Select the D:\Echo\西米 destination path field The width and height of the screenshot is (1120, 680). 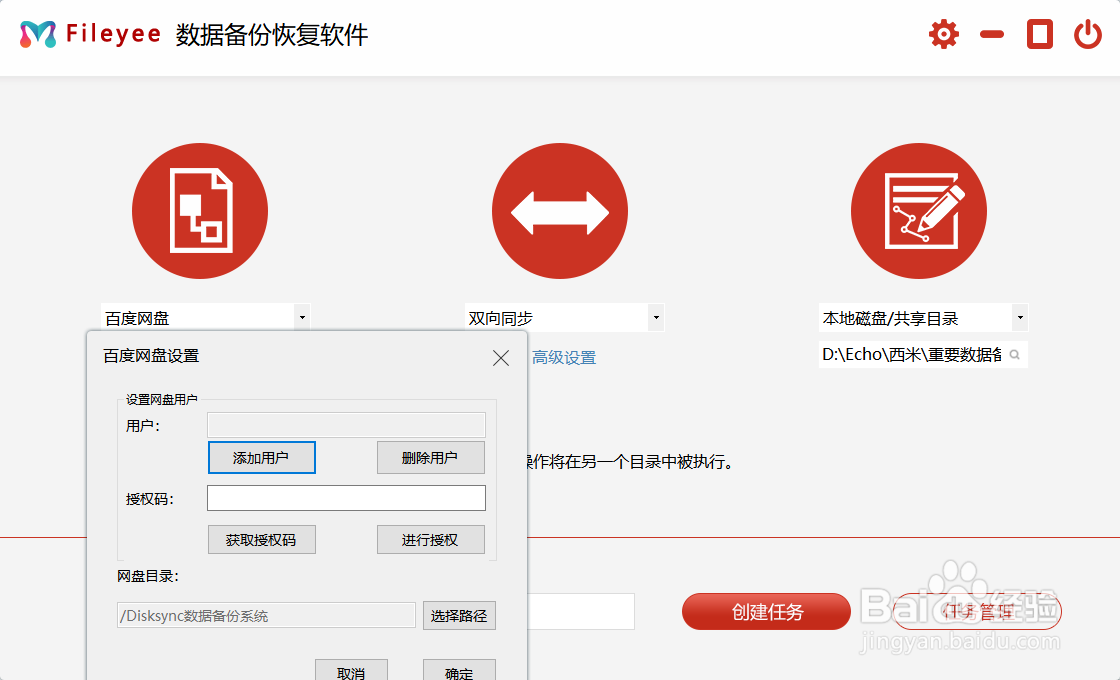pos(915,355)
